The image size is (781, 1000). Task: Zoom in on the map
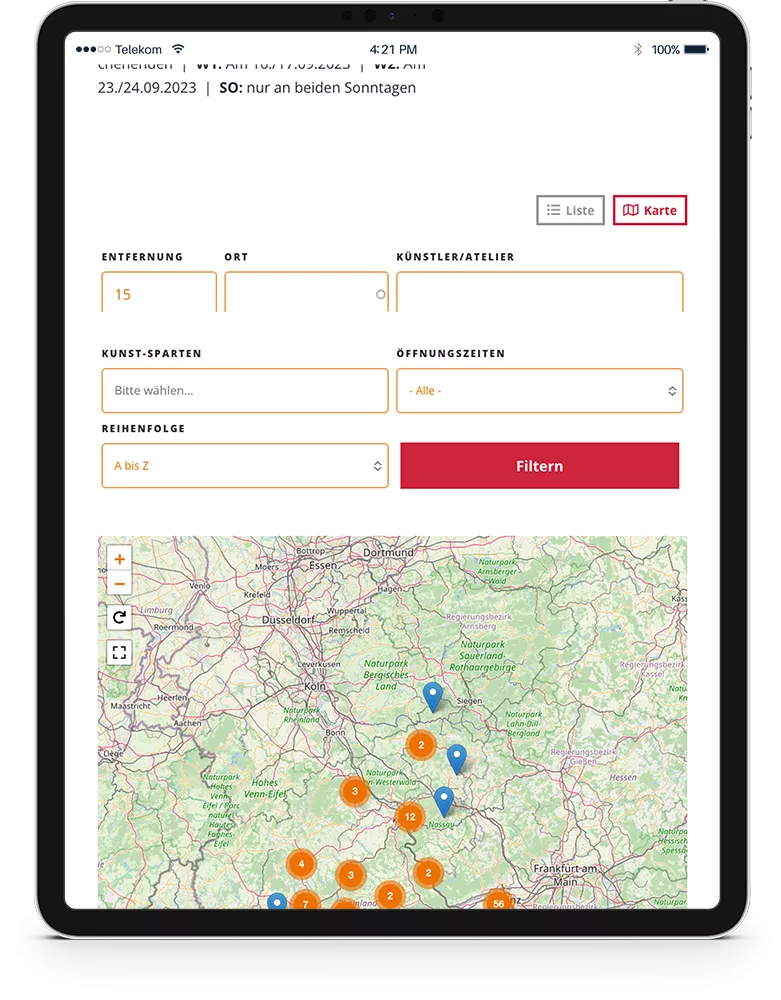(x=120, y=560)
